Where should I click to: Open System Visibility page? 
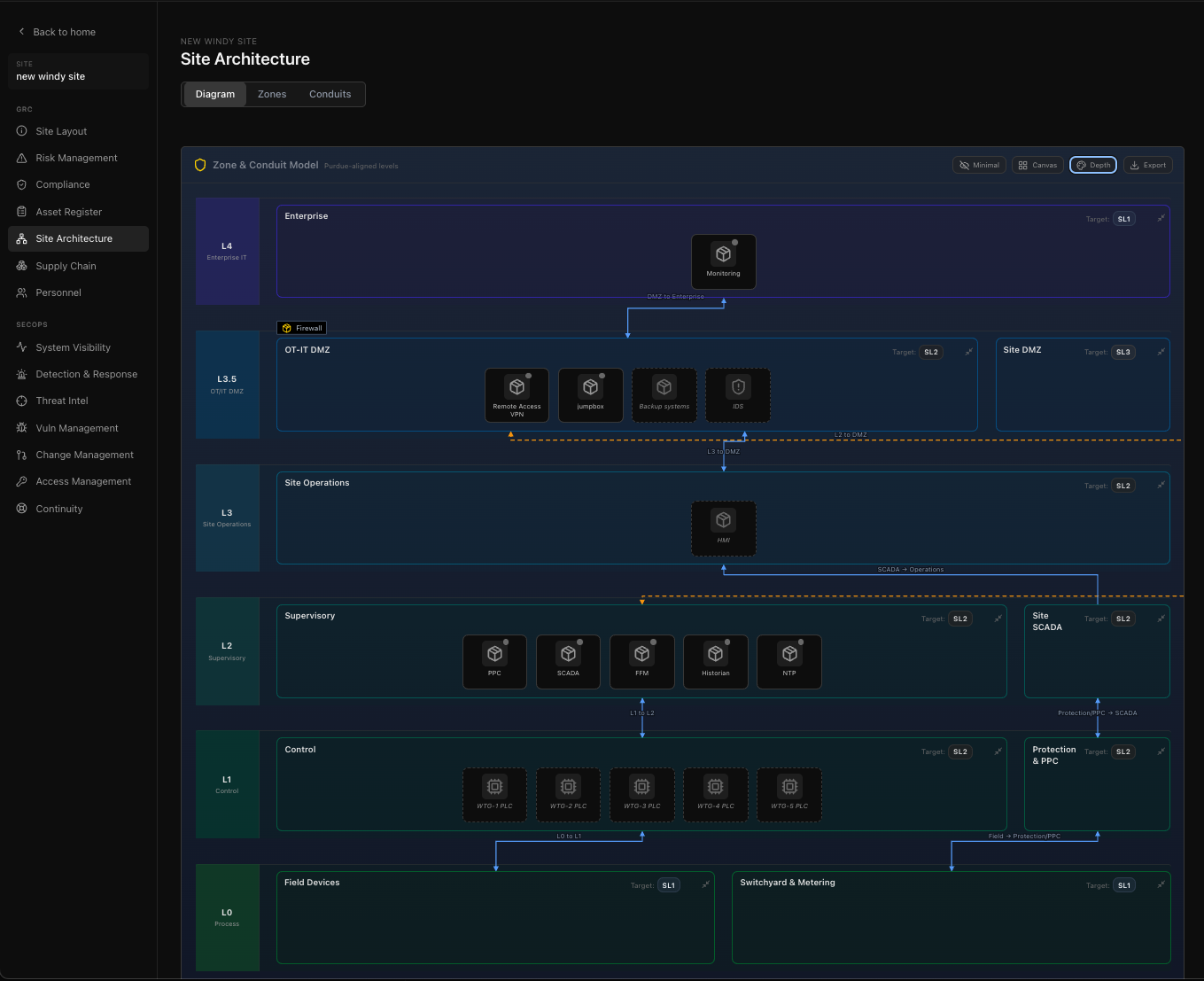tap(78, 347)
